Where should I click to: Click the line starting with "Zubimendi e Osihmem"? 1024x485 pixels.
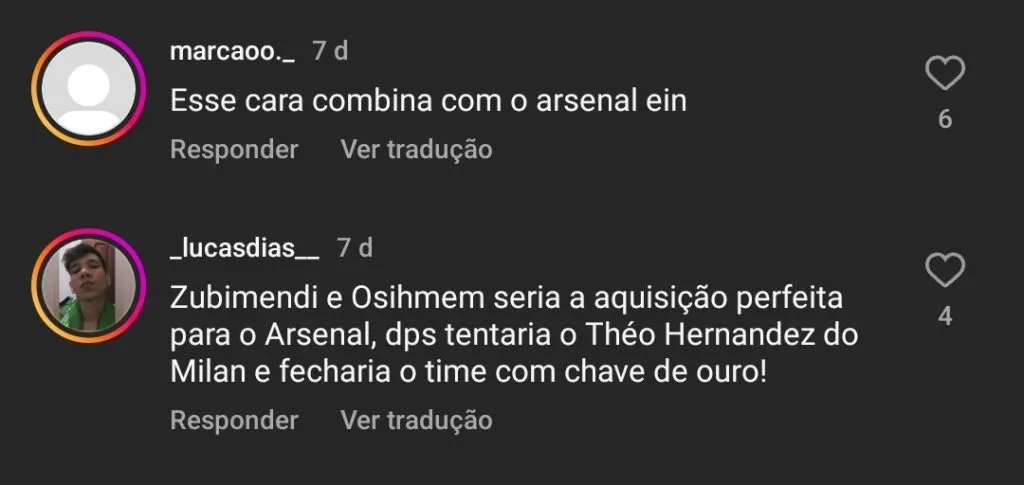(x=506, y=298)
